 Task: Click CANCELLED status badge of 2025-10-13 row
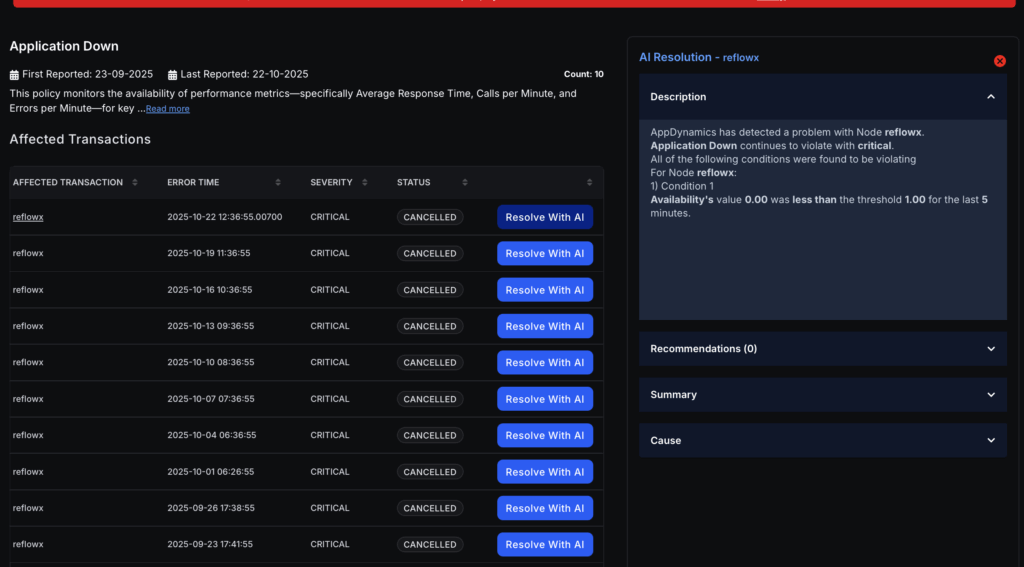(429, 326)
